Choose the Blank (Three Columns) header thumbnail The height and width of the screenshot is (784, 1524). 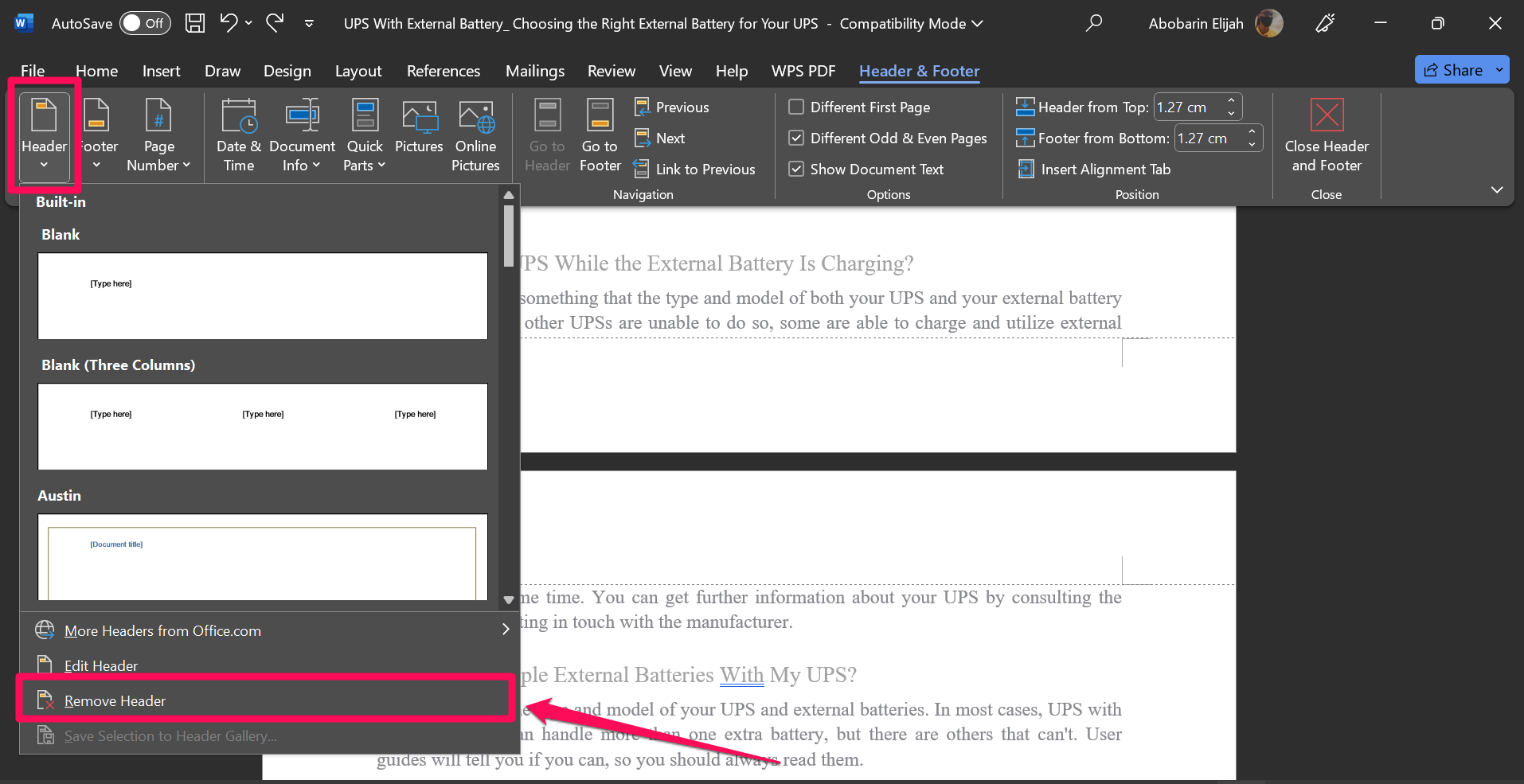[x=263, y=427]
